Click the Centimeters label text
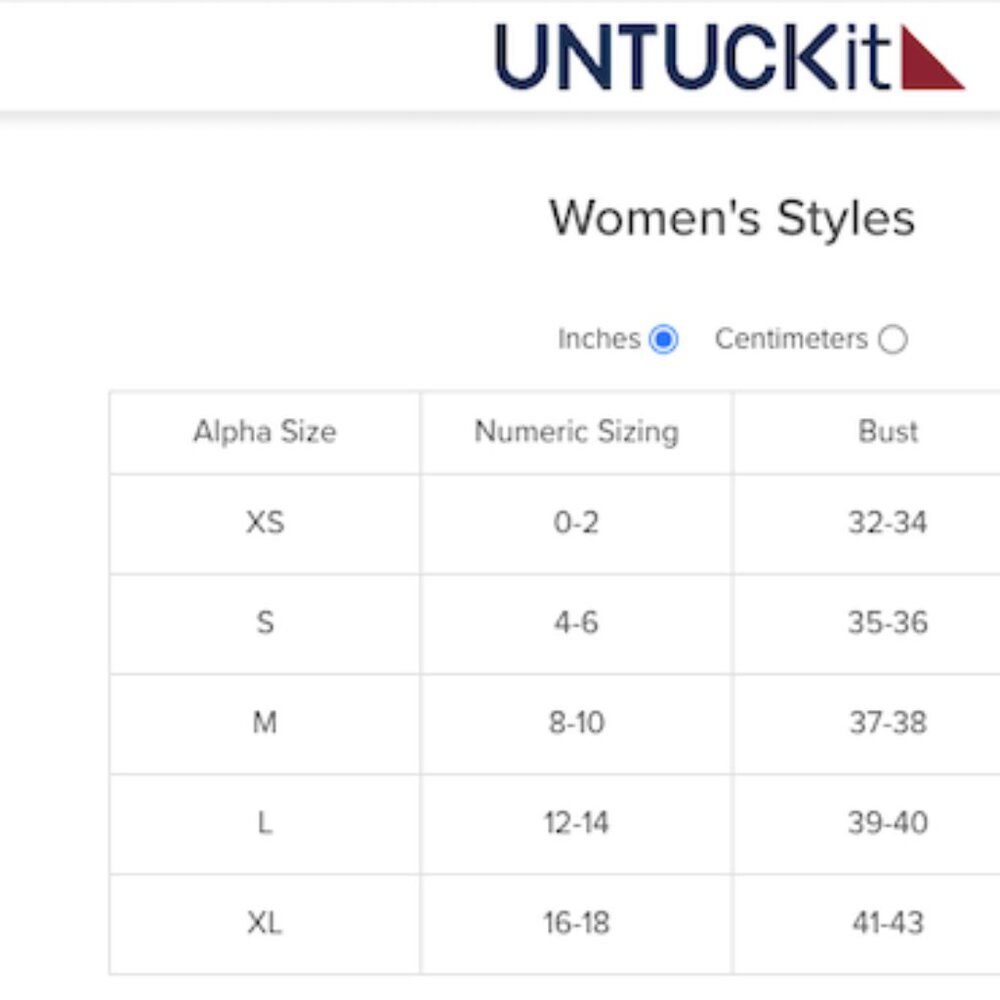1000x1000 pixels. coord(791,339)
